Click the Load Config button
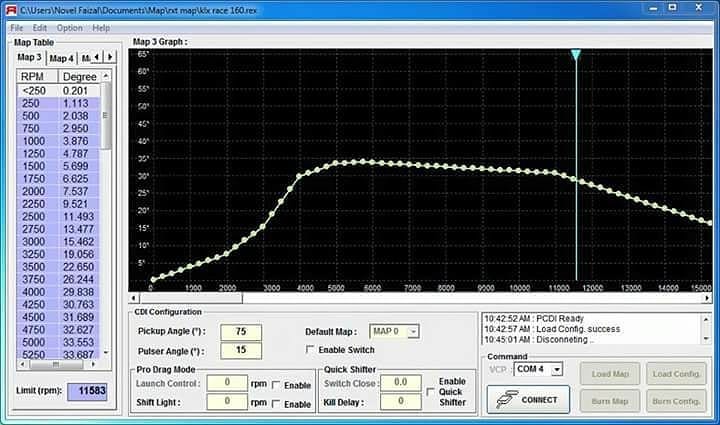 [x=676, y=374]
